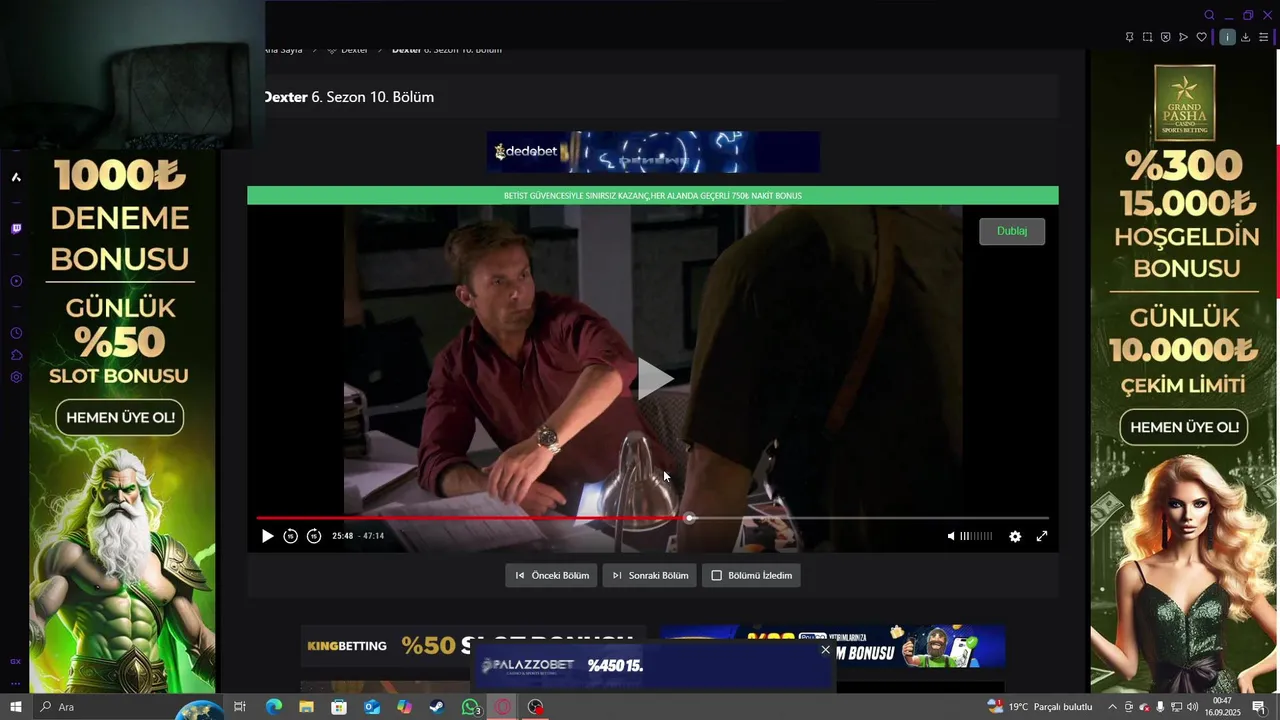Enter fullscreen mode in the video player
Image resolution: width=1280 pixels, height=720 pixels.
pos(1041,536)
